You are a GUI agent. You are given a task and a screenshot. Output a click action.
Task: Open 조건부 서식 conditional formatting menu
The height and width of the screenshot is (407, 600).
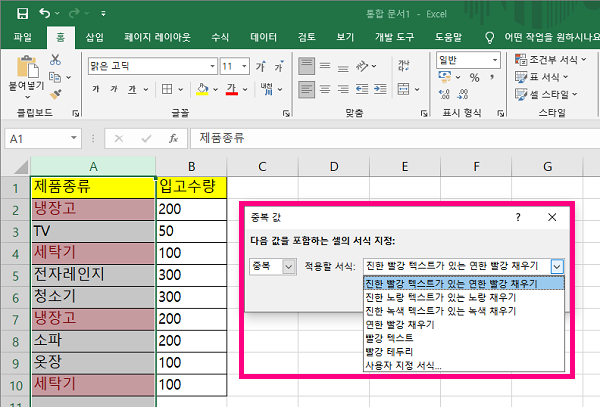(550, 60)
